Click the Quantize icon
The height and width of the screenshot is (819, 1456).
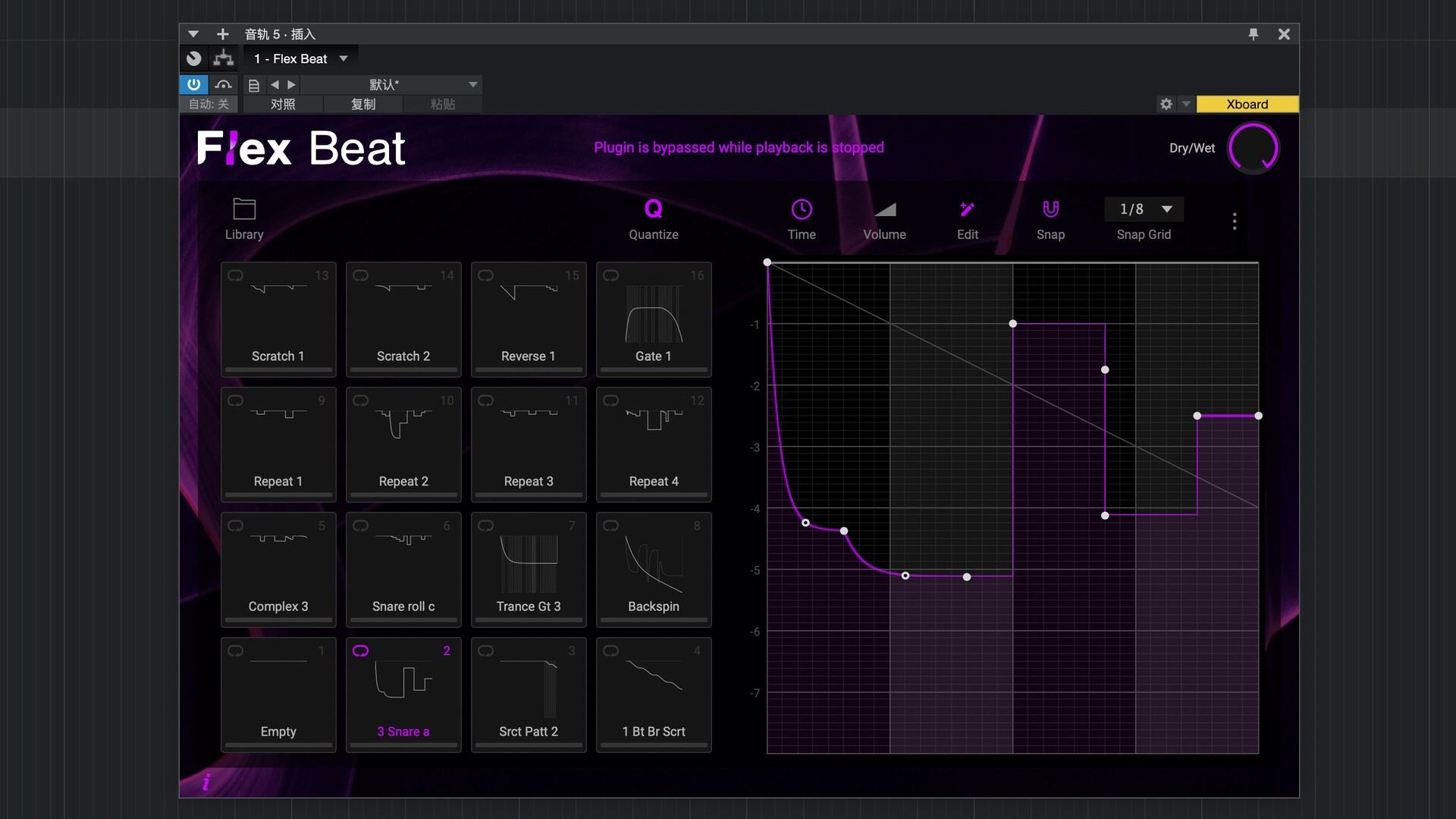point(653,210)
